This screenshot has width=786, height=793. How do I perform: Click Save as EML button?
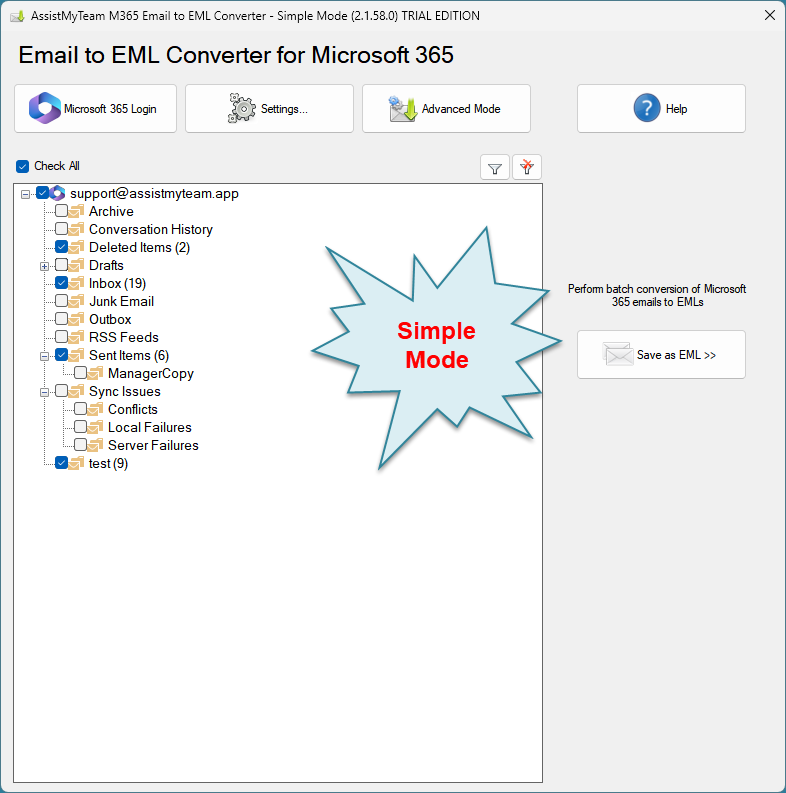pyautogui.click(x=661, y=355)
